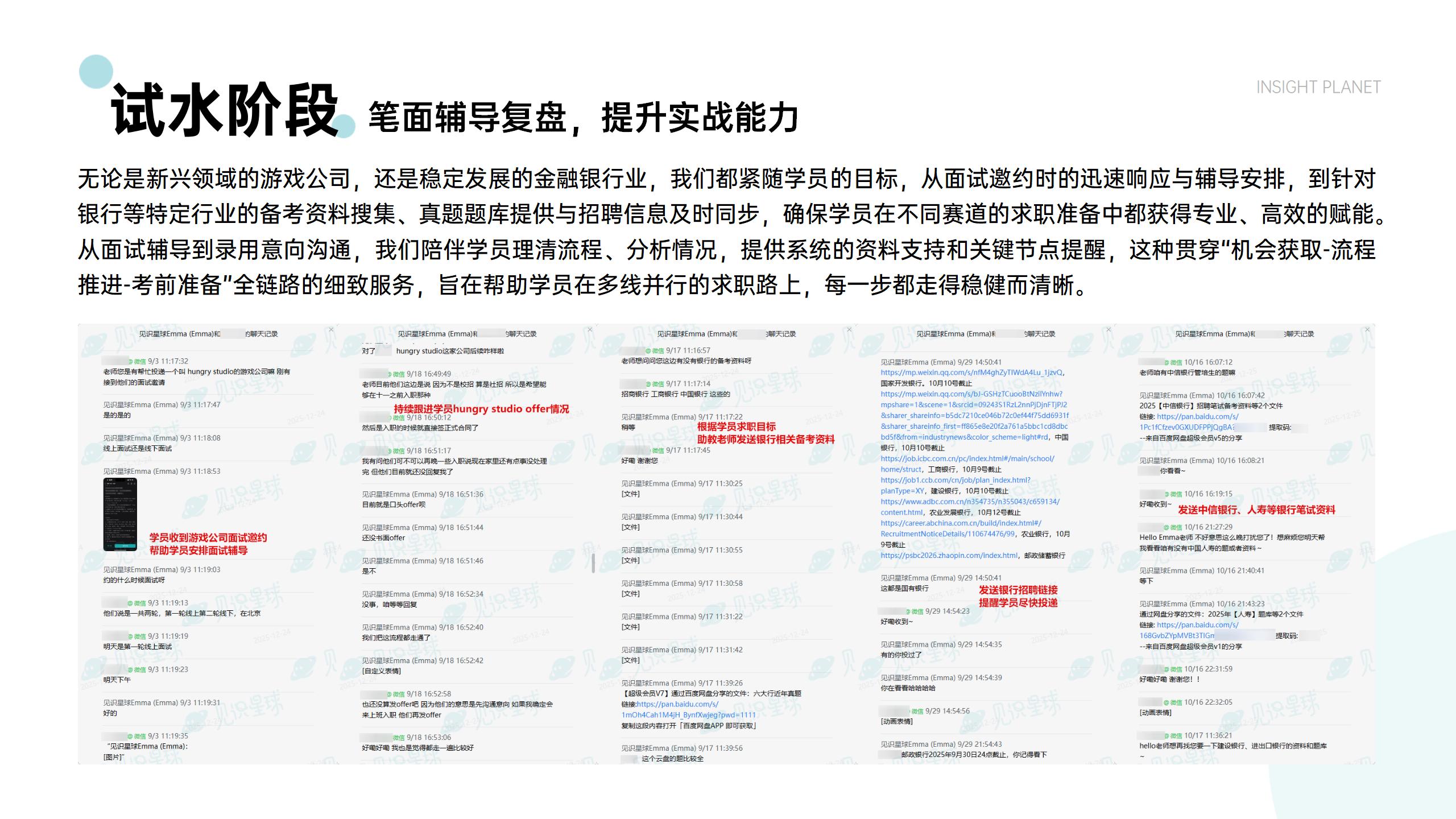
Task: Open the career.abchina.com recruitment link
Action: click(961, 523)
